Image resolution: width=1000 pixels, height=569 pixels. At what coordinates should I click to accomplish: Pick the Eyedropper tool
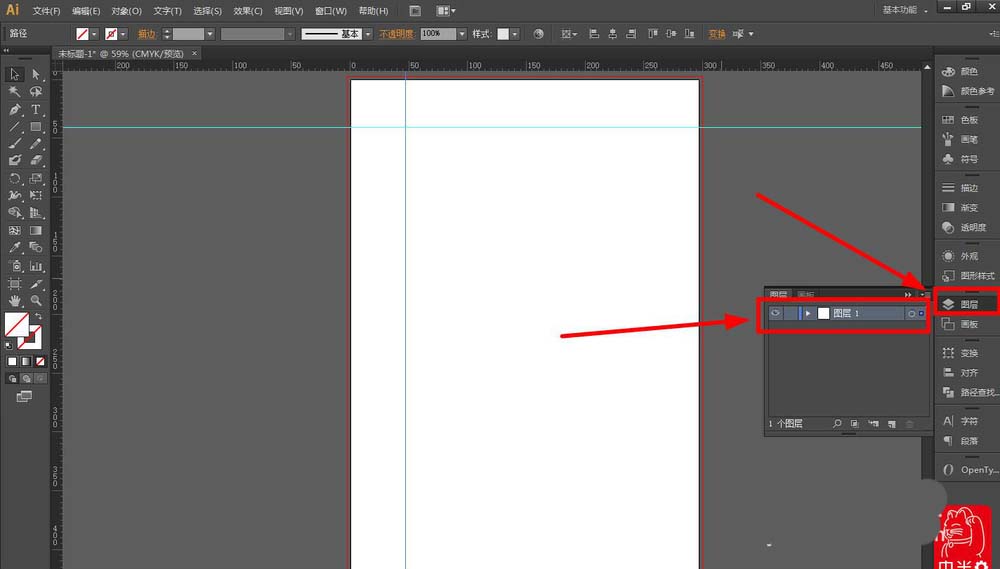tap(14, 248)
